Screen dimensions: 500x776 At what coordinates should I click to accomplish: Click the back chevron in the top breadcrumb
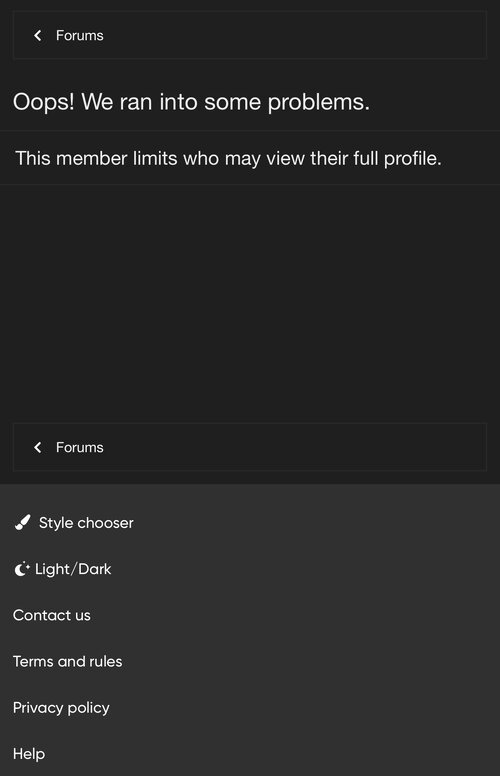click(x=38, y=35)
